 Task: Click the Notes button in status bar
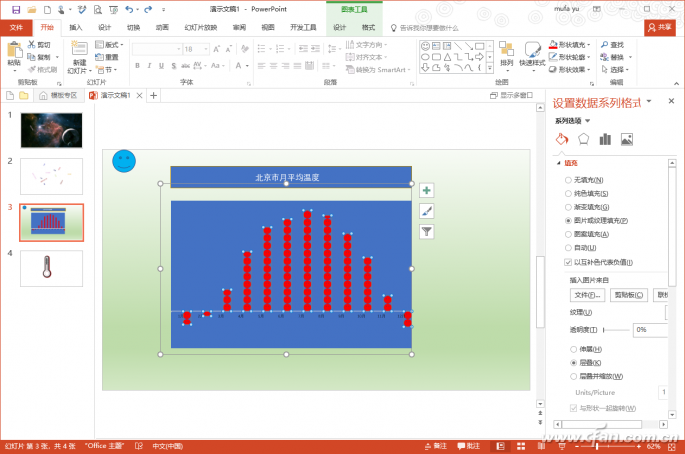[x=436, y=446]
